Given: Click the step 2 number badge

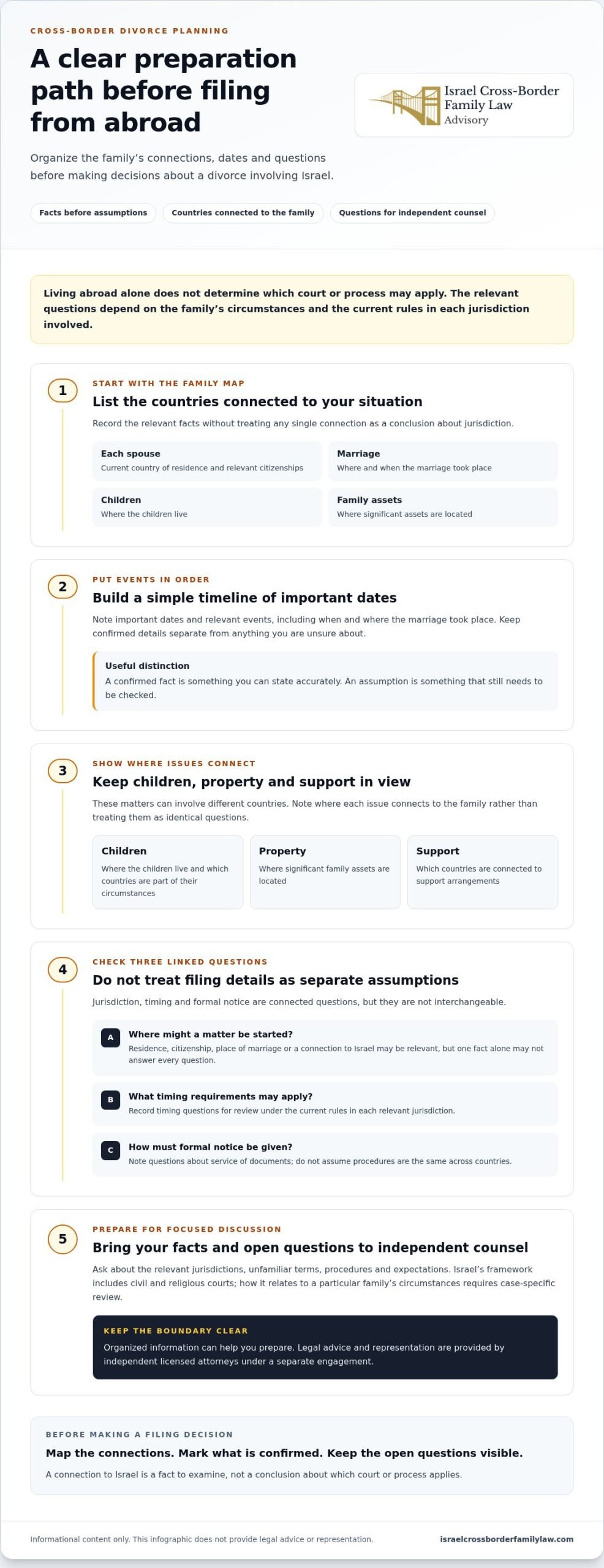Looking at the screenshot, I should coord(62,586).
